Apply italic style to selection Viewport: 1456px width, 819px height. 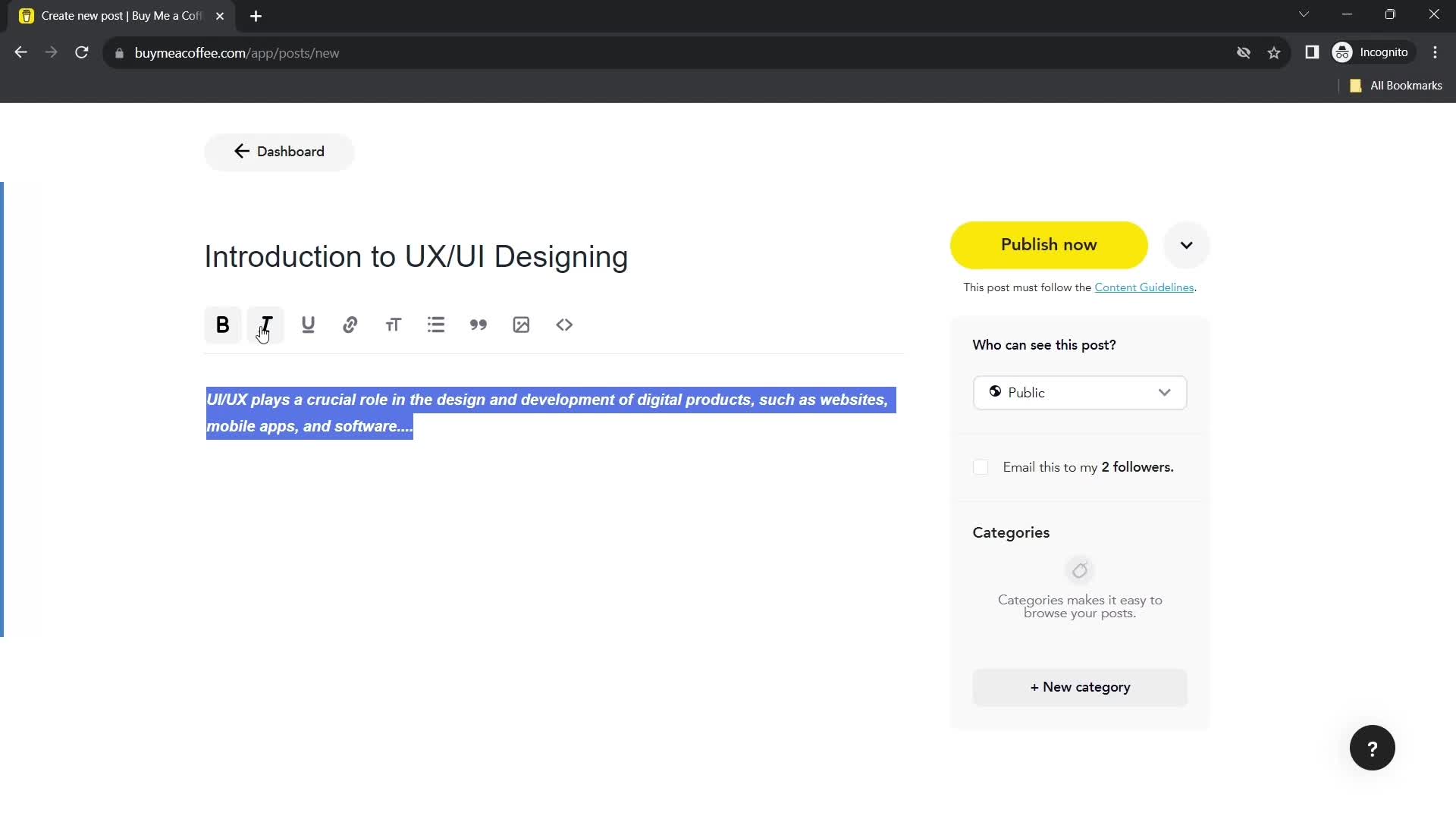tap(265, 324)
